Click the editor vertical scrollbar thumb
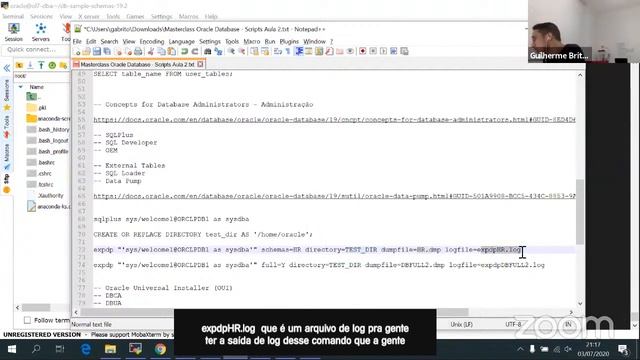Screen dimensions: 640x360 580,212
